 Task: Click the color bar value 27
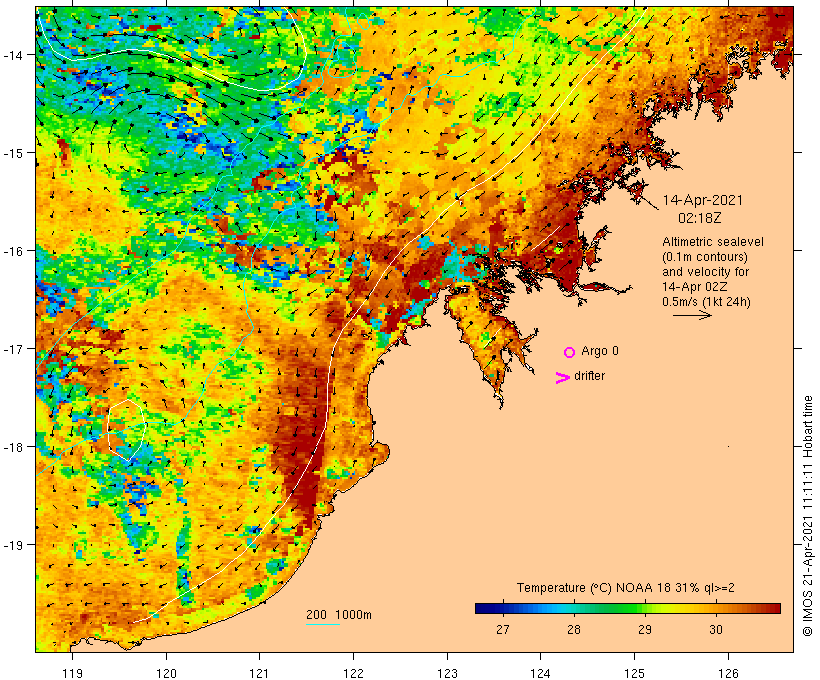tap(503, 630)
